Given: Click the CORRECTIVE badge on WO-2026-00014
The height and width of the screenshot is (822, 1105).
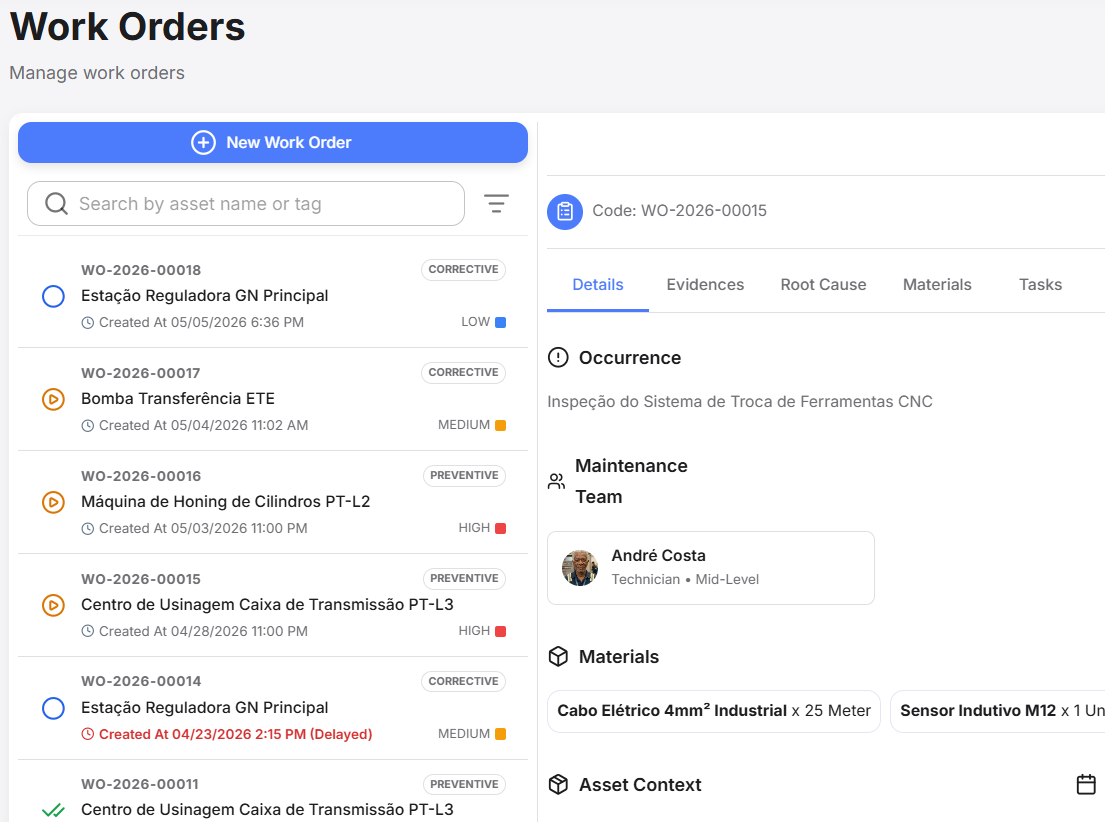Looking at the screenshot, I should click(463, 681).
